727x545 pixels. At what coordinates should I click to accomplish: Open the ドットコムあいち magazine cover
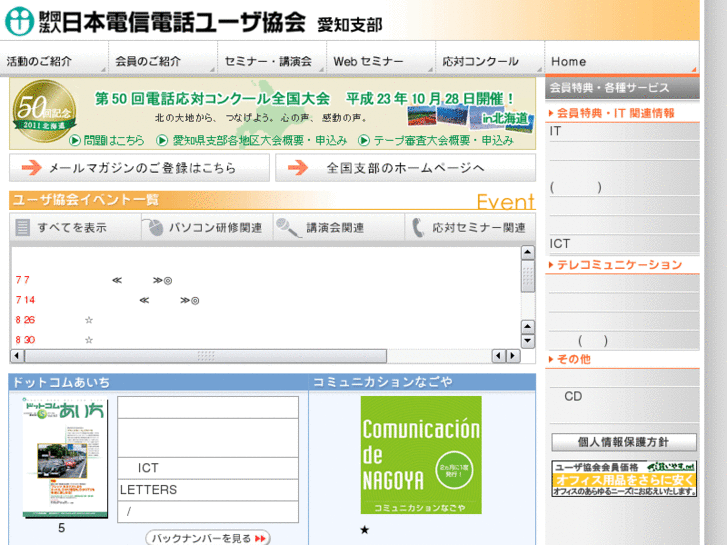point(65,457)
